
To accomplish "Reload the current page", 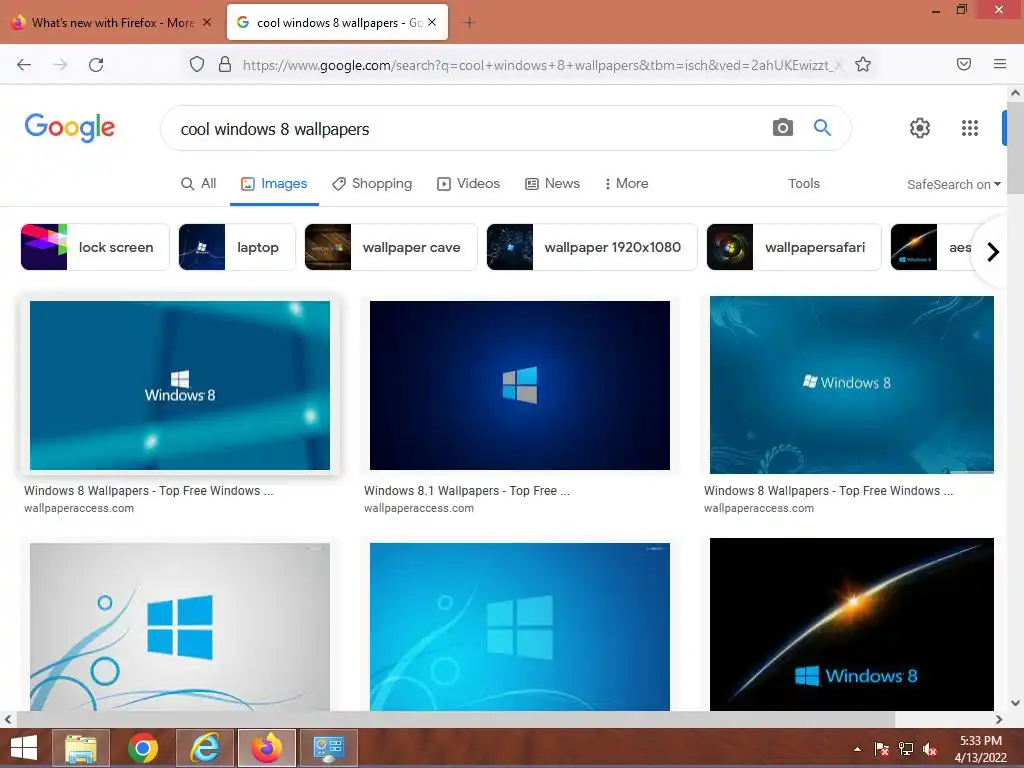I will coord(96,65).
